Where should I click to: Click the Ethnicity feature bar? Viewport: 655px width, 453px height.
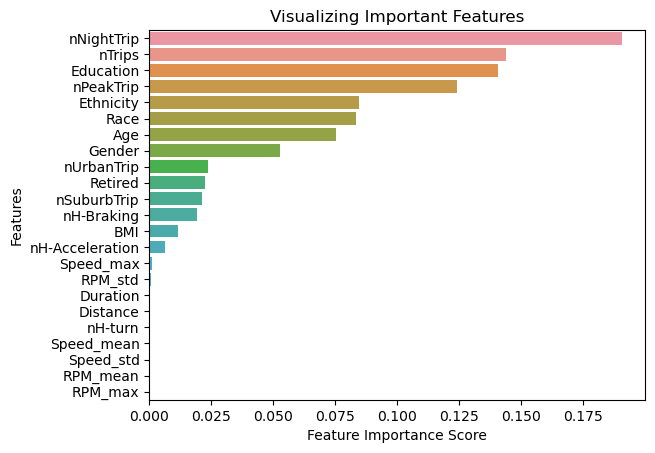254,103
